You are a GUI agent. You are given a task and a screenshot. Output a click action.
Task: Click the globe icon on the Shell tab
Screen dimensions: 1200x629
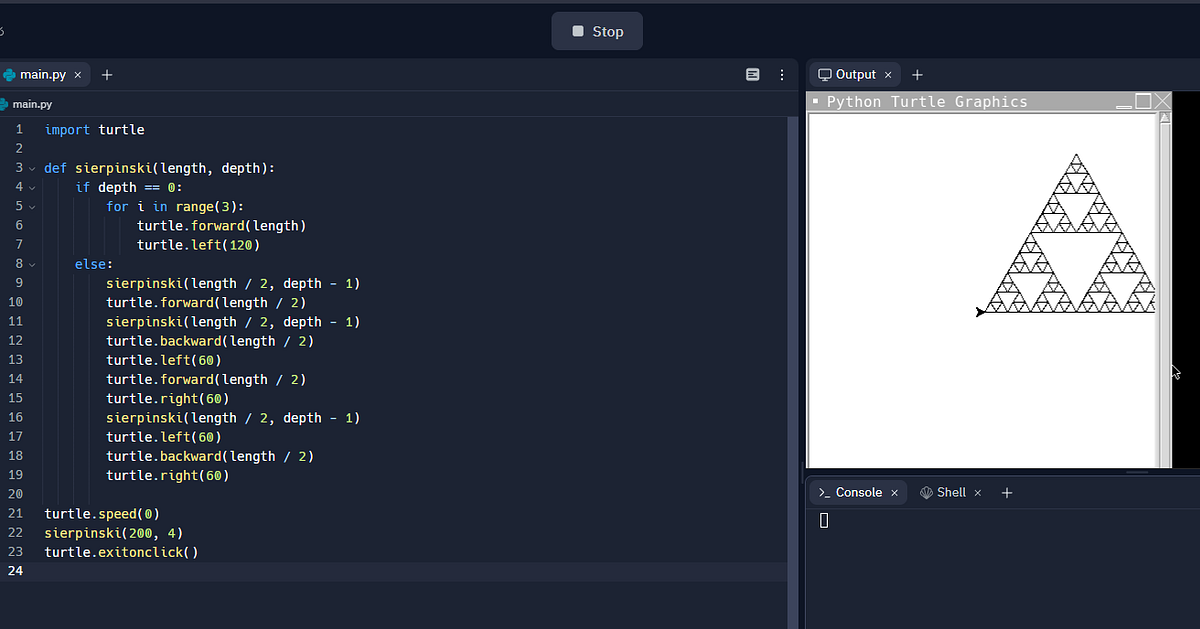[925, 492]
